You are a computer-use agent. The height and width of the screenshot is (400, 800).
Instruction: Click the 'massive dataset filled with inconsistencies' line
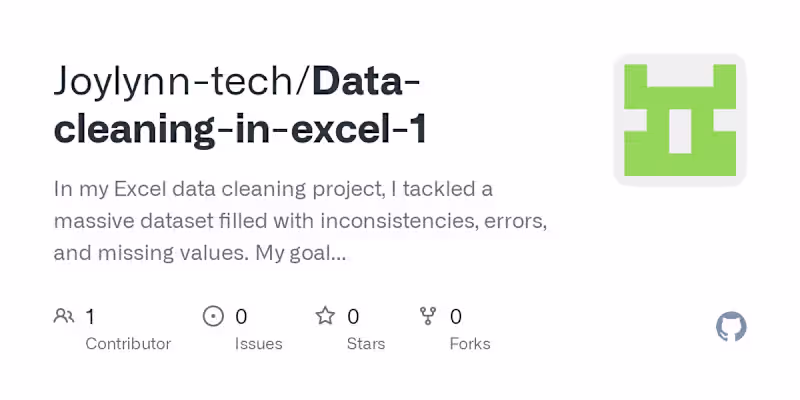point(299,221)
